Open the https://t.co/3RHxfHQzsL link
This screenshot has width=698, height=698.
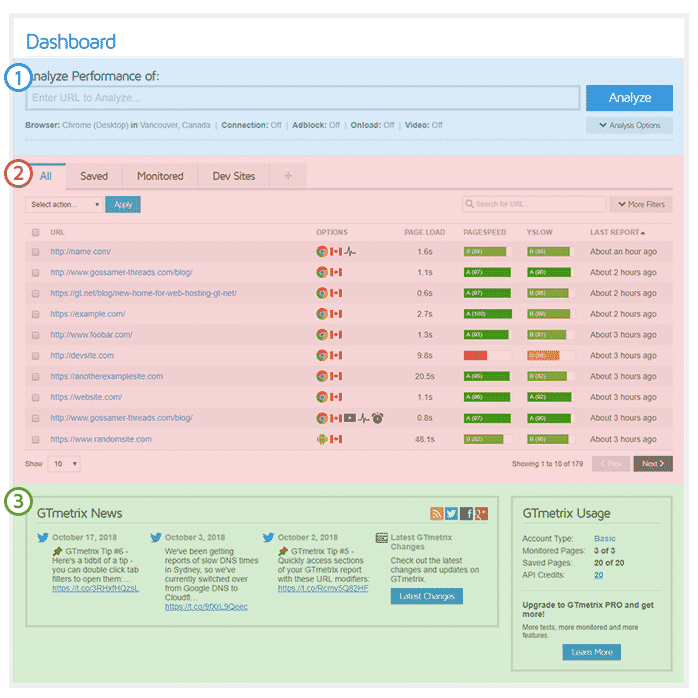coord(95,588)
